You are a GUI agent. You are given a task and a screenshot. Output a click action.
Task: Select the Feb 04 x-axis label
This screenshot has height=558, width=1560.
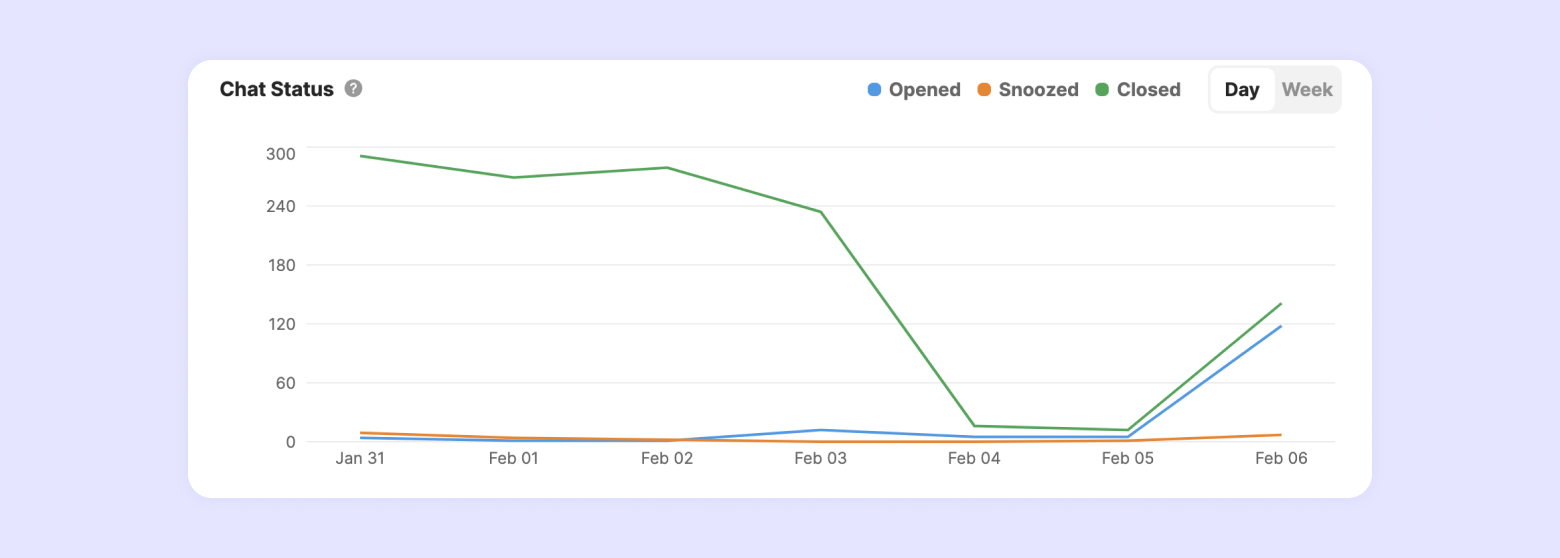point(974,458)
